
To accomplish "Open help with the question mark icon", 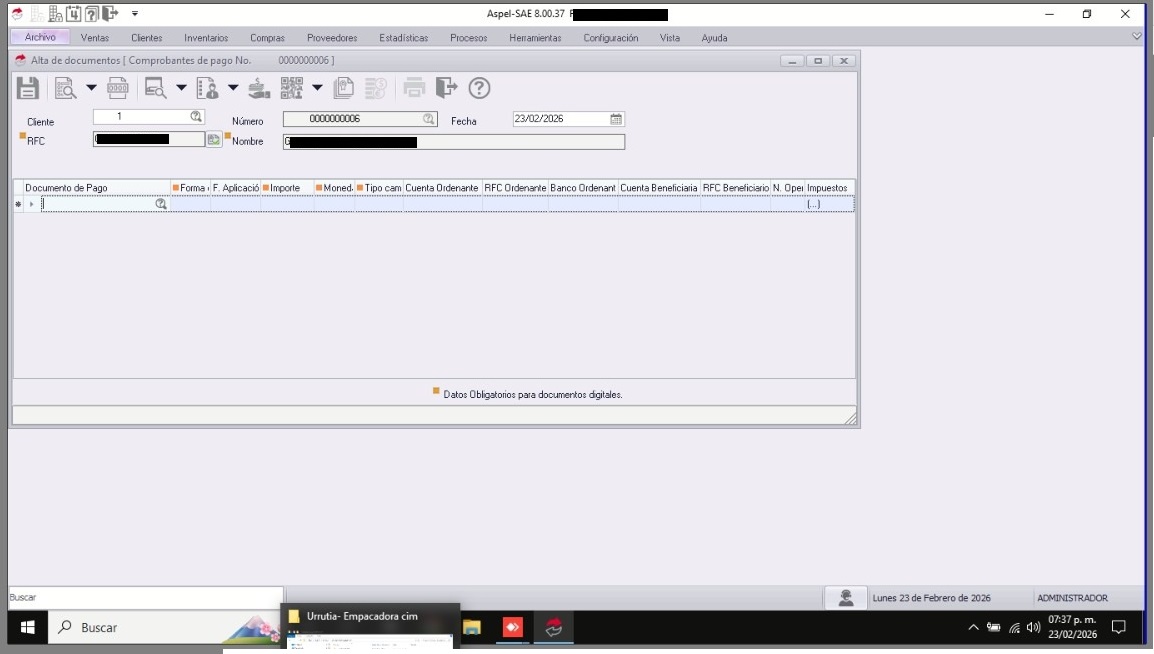I will (479, 88).
